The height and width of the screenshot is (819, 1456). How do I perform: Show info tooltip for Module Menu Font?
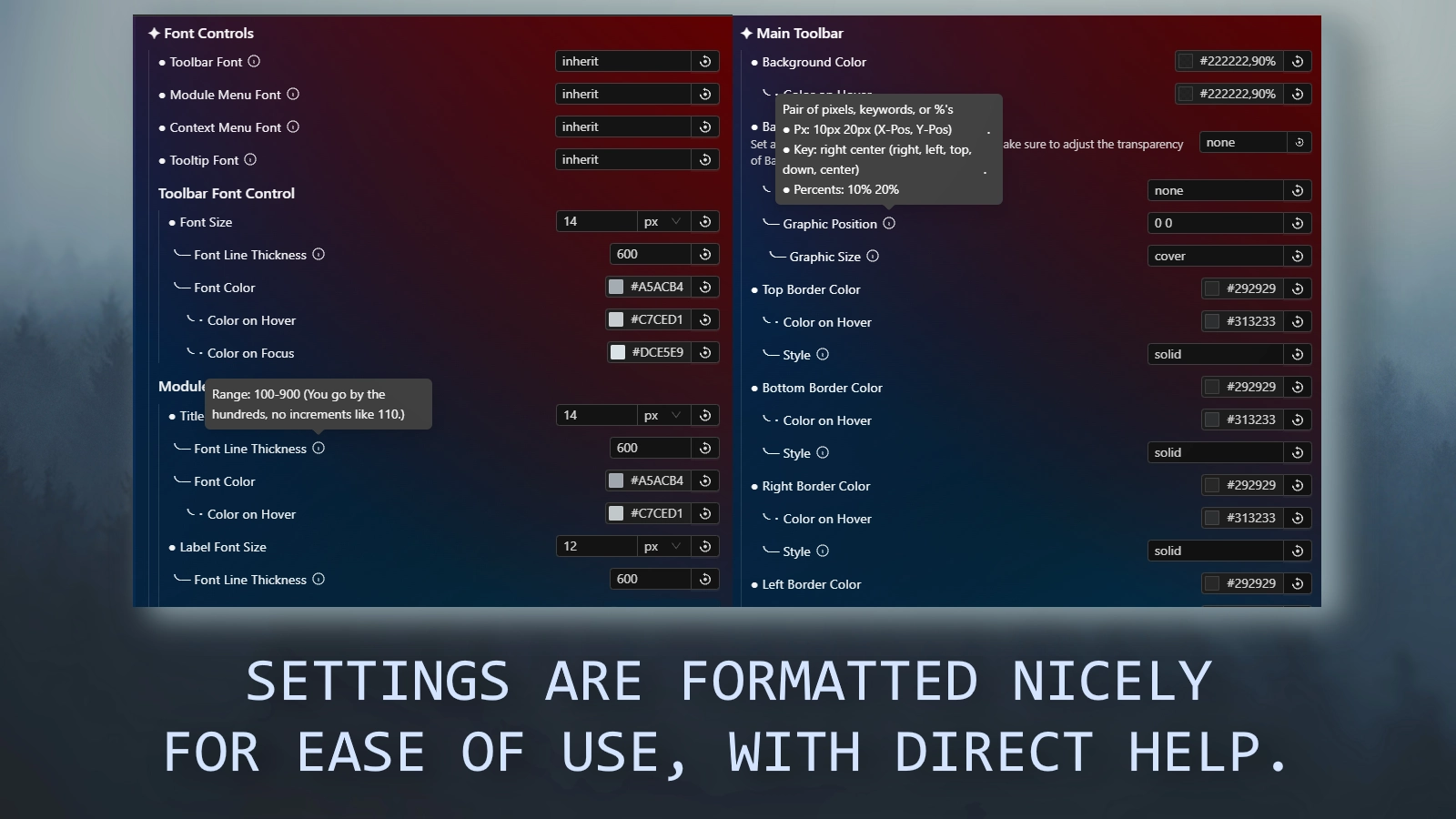point(293,95)
